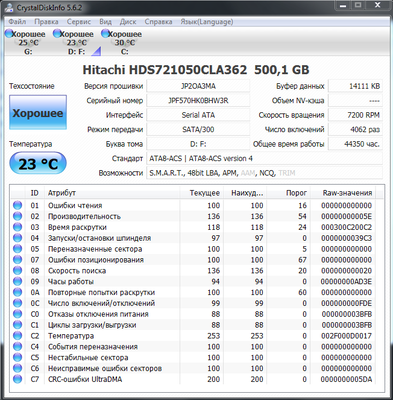Click status orb for Температура attribute row
The image size is (393, 400).
pos(17,336)
